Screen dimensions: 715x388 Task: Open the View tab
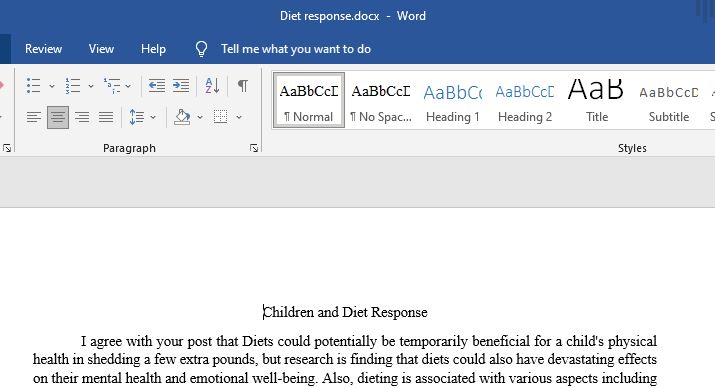click(101, 49)
